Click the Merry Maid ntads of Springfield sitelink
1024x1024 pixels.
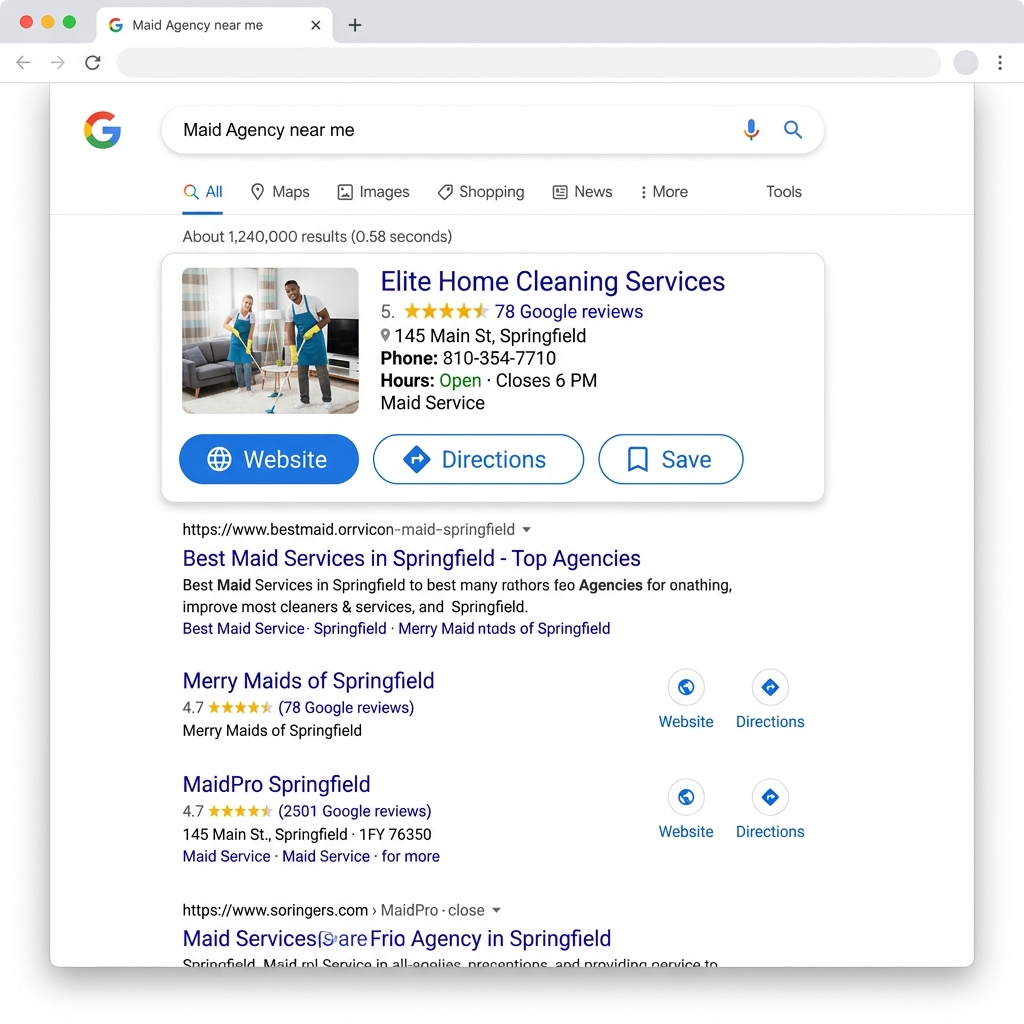click(x=504, y=628)
